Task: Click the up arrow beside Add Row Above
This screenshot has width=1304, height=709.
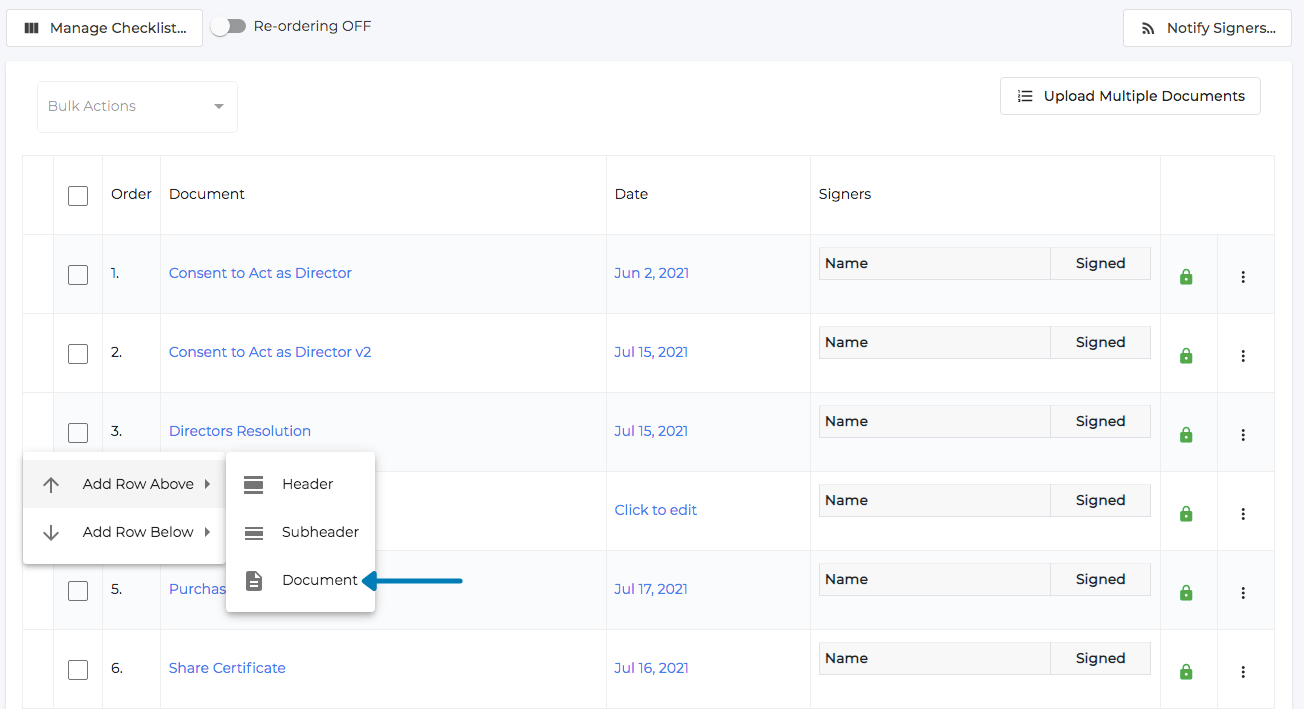Action: pos(51,484)
